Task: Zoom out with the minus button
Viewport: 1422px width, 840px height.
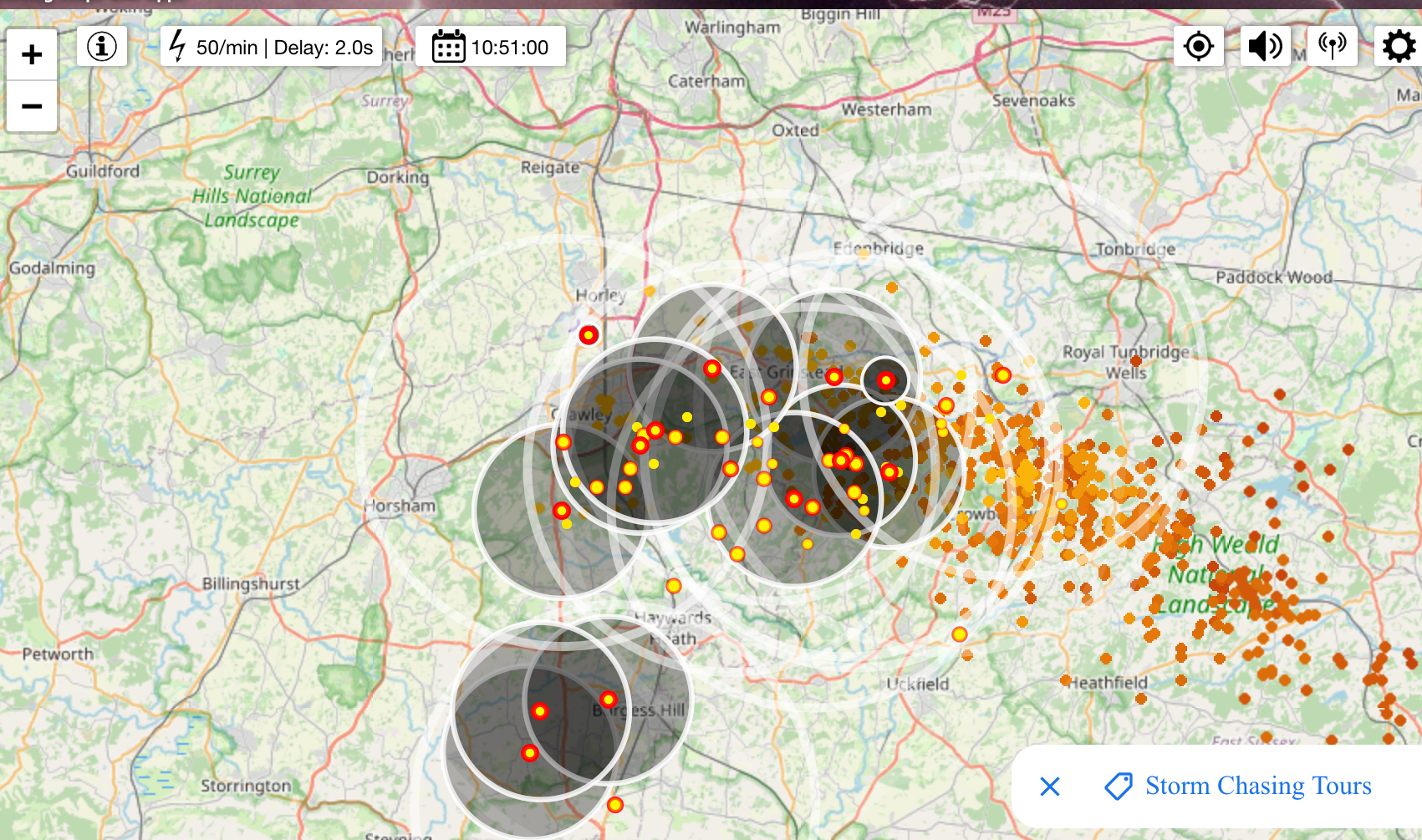Action: [32, 106]
